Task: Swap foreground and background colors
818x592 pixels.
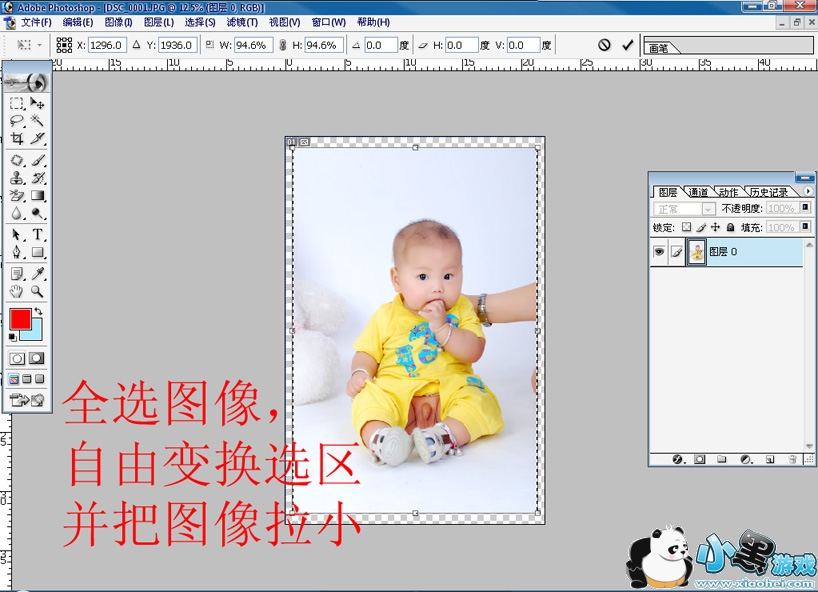Action: click(x=38, y=311)
